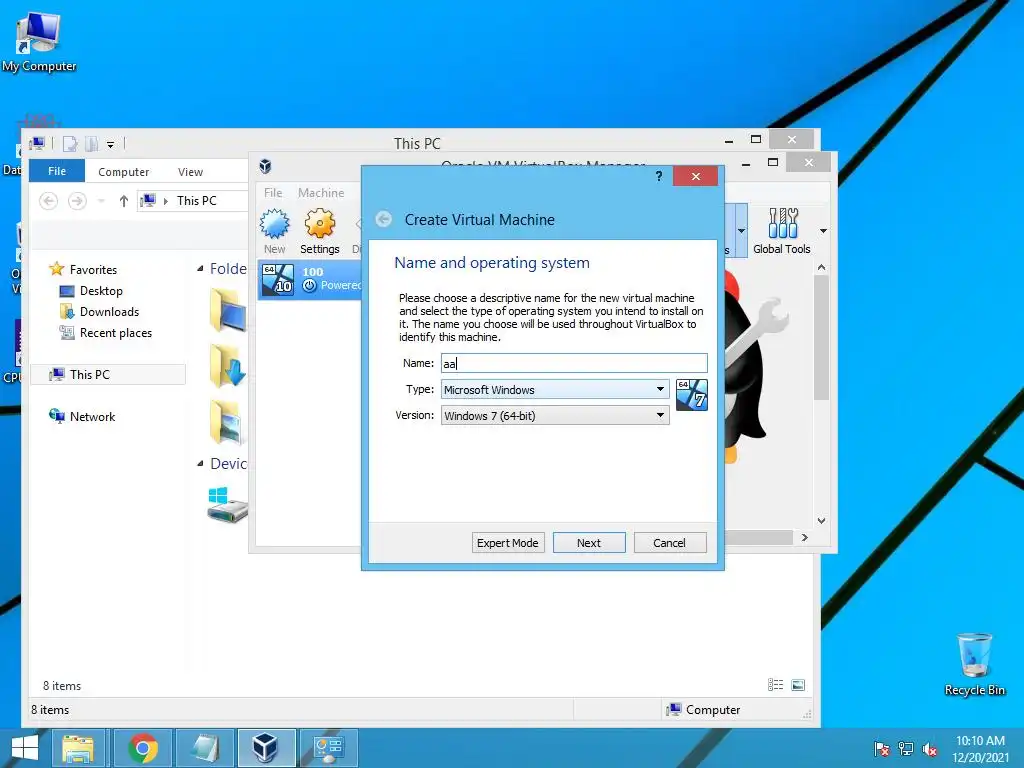Open My Computer desktop icon
The width and height of the screenshot is (1024, 768).
click(39, 42)
